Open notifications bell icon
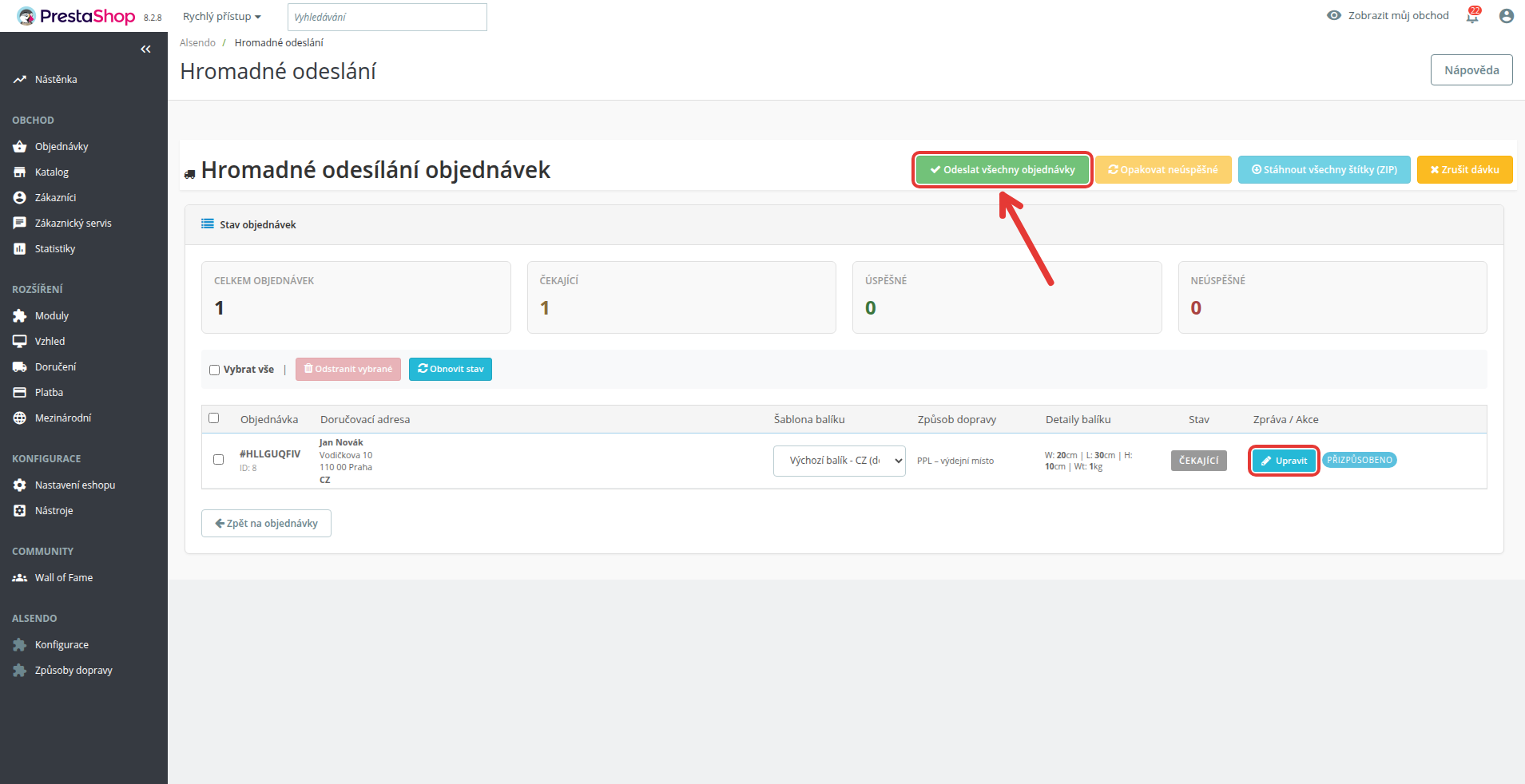 point(1472,16)
